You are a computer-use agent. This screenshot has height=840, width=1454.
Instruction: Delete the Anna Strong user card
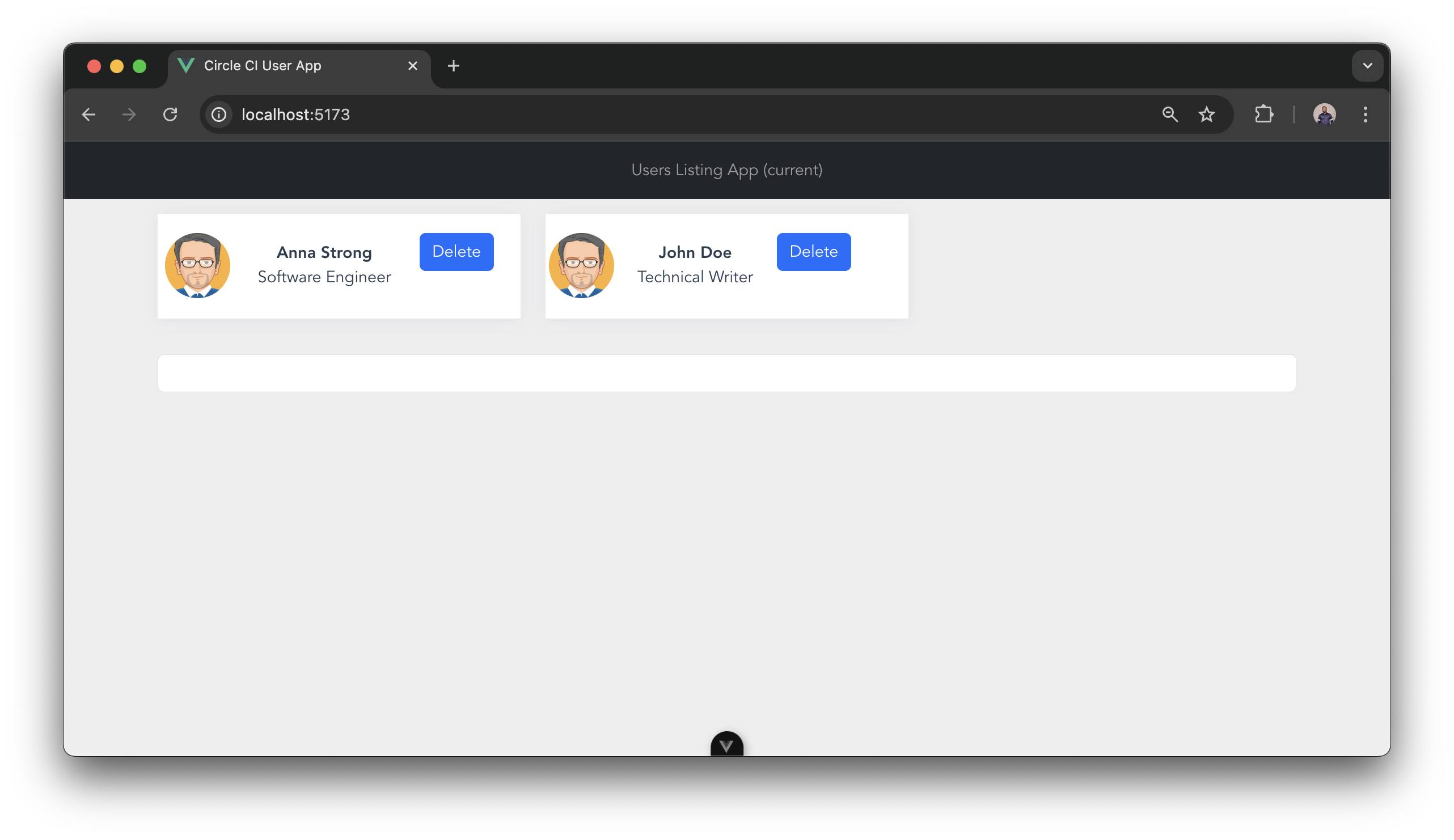click(x=456, y=251)
